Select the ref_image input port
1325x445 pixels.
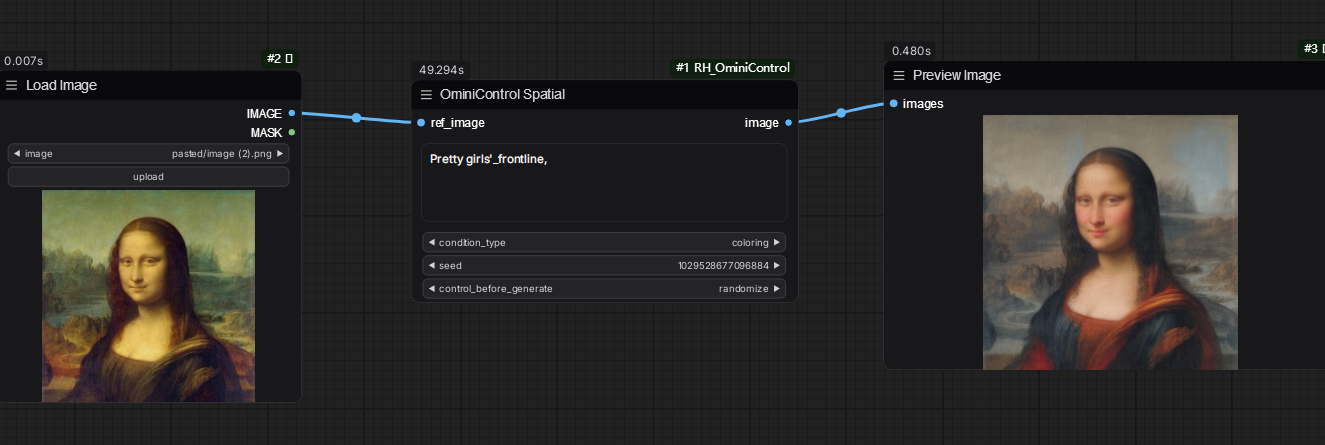coord(421,123)
